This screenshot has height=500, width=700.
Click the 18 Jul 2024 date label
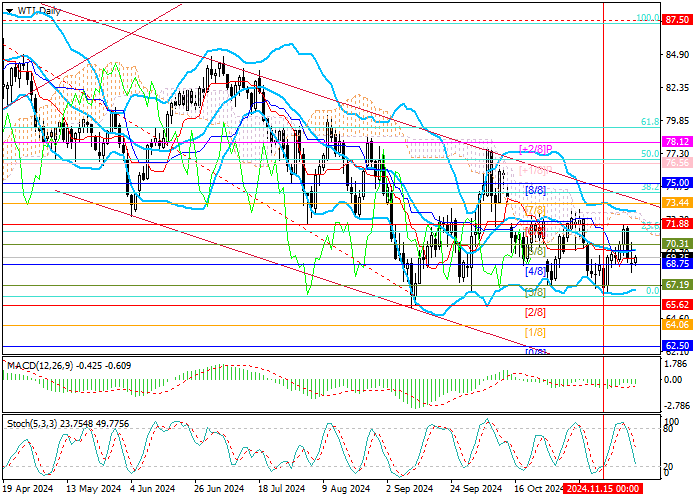[x=282, y=489]
